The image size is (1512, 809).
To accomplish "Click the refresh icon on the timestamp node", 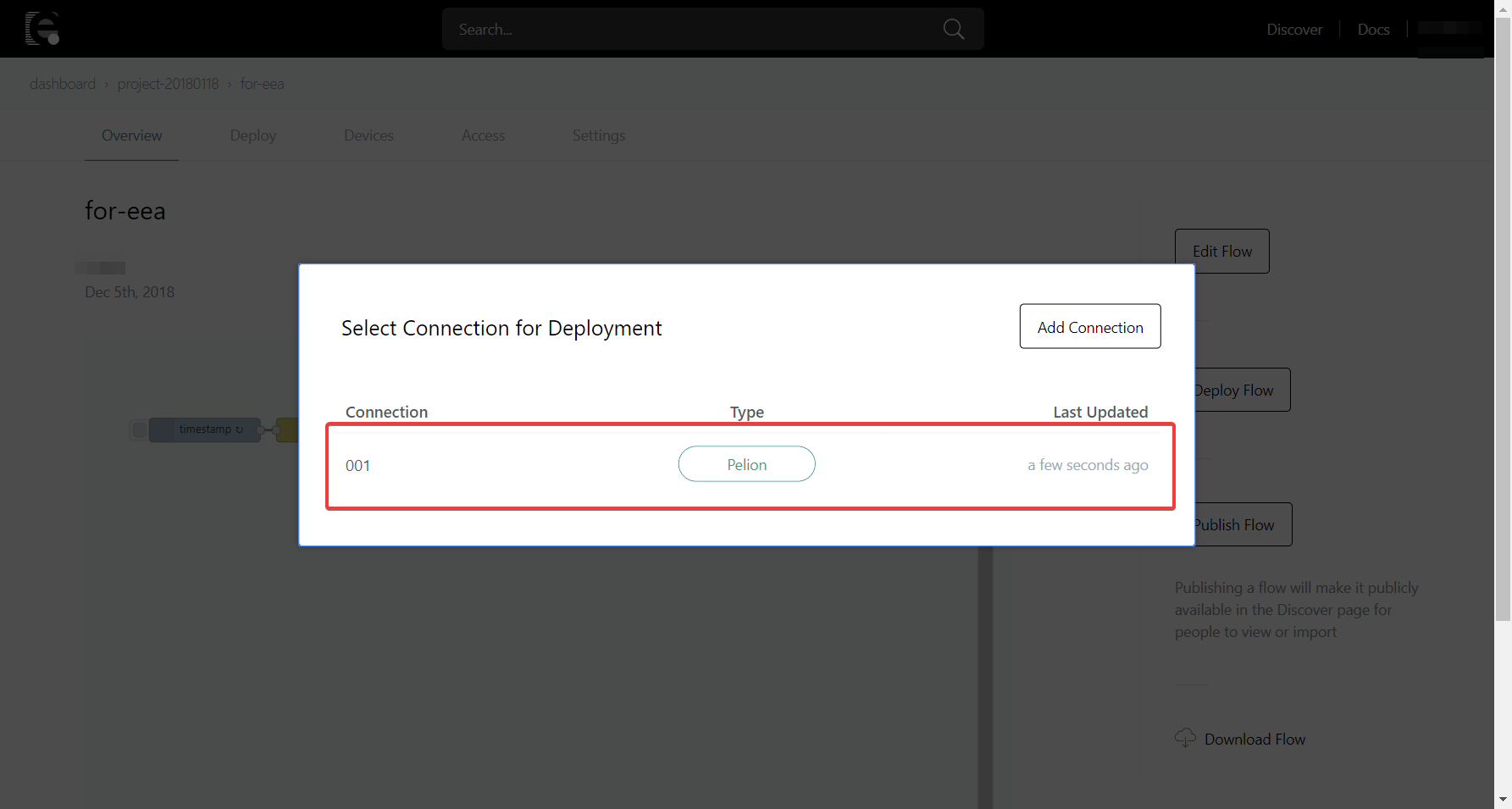I will 239,429.
